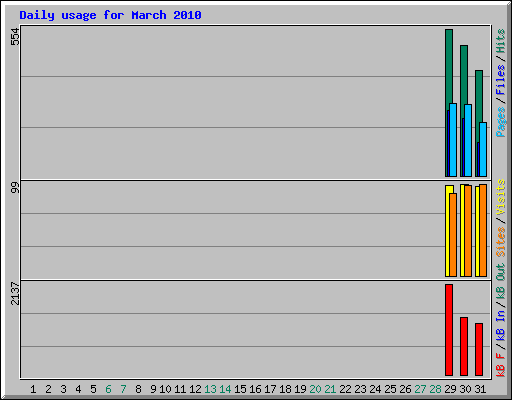The width and height of the screenshot is (512, 400).
Task: Click the cyan Pages bar for day 30
Action: coord(468,141)
